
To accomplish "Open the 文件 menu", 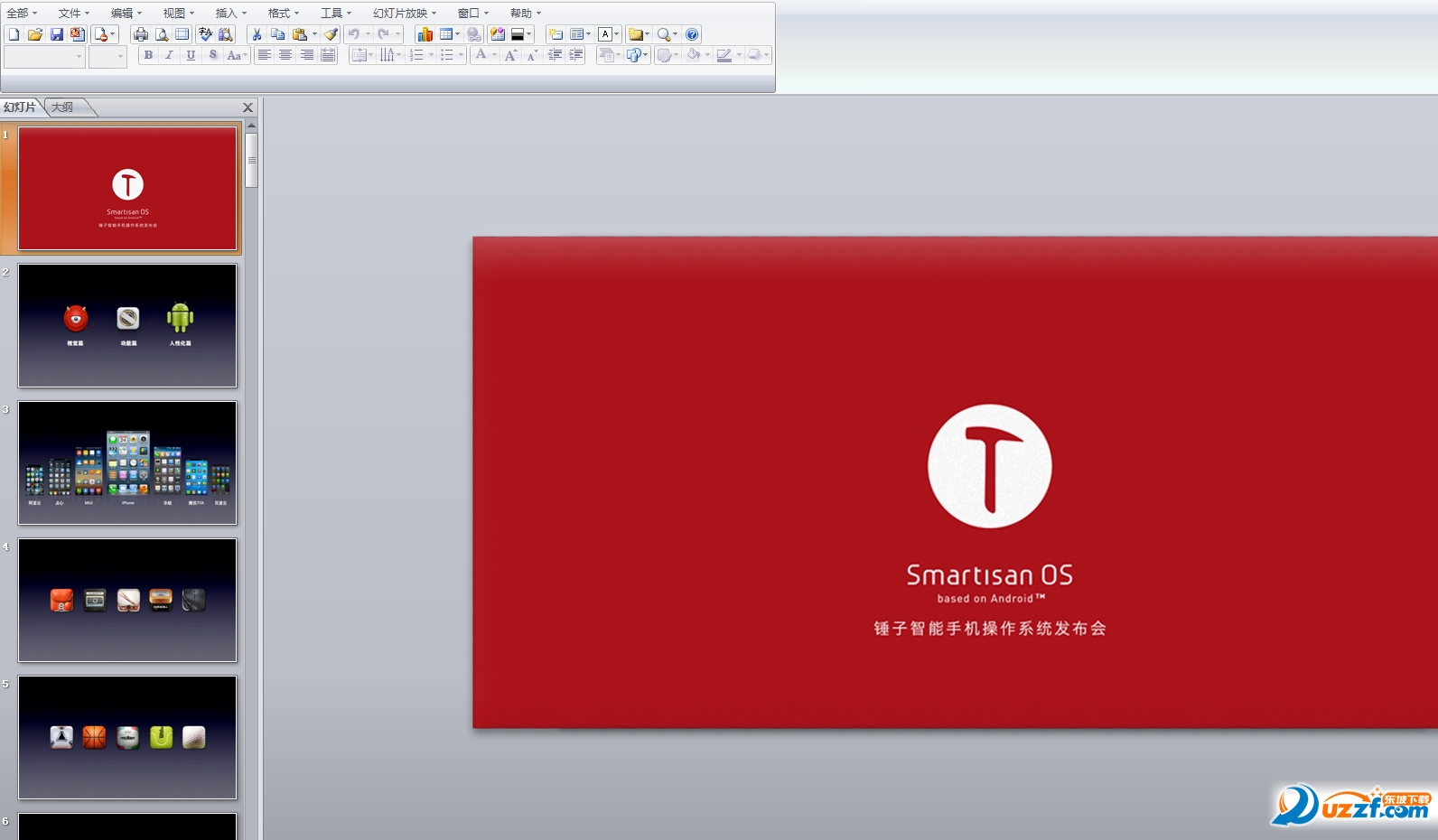I will tap(74, 13).
